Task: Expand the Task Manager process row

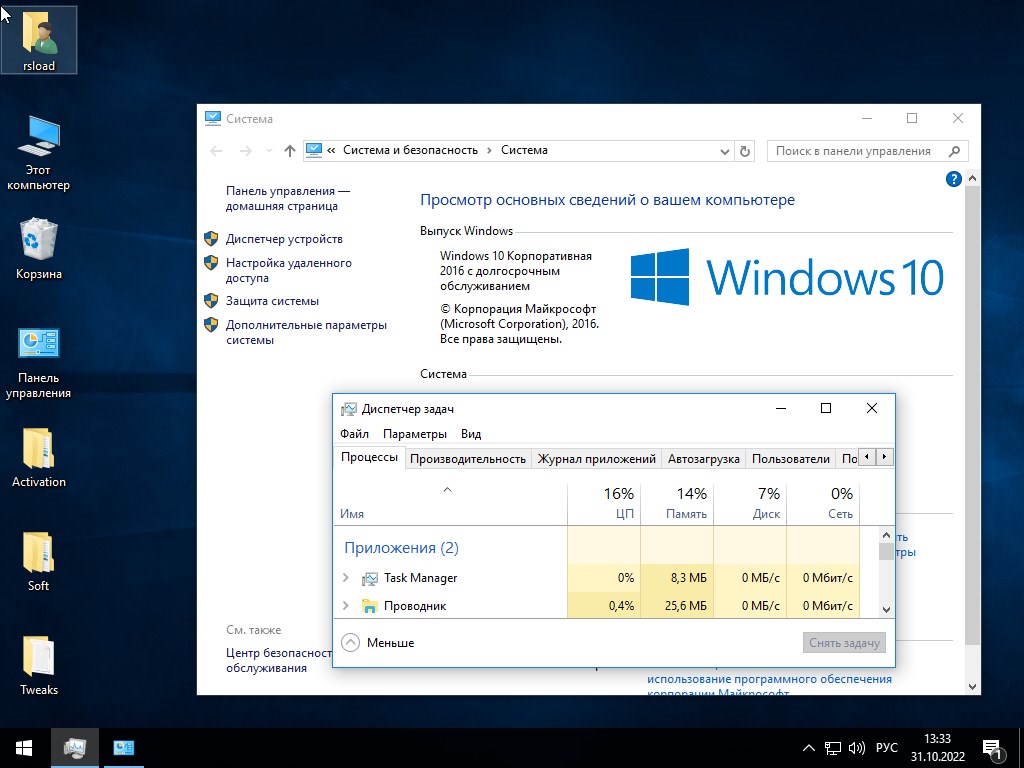Action: click(346, 578)
